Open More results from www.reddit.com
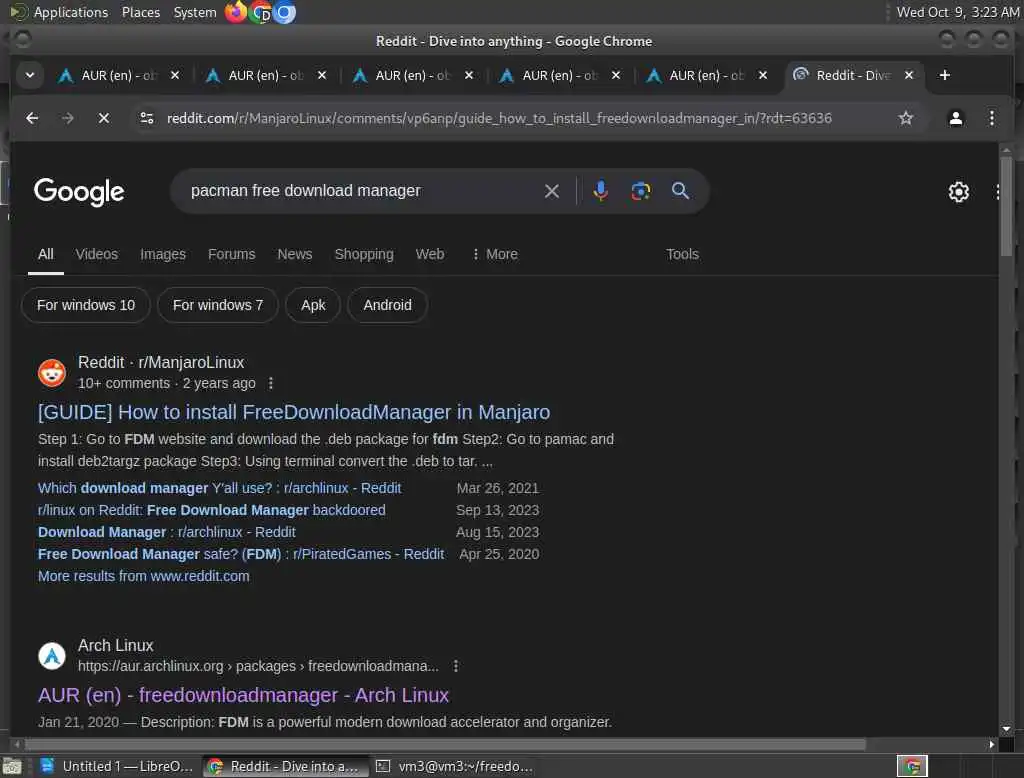Image resolution: width=1024 pixels, height=778 pixels. [144, 576]
